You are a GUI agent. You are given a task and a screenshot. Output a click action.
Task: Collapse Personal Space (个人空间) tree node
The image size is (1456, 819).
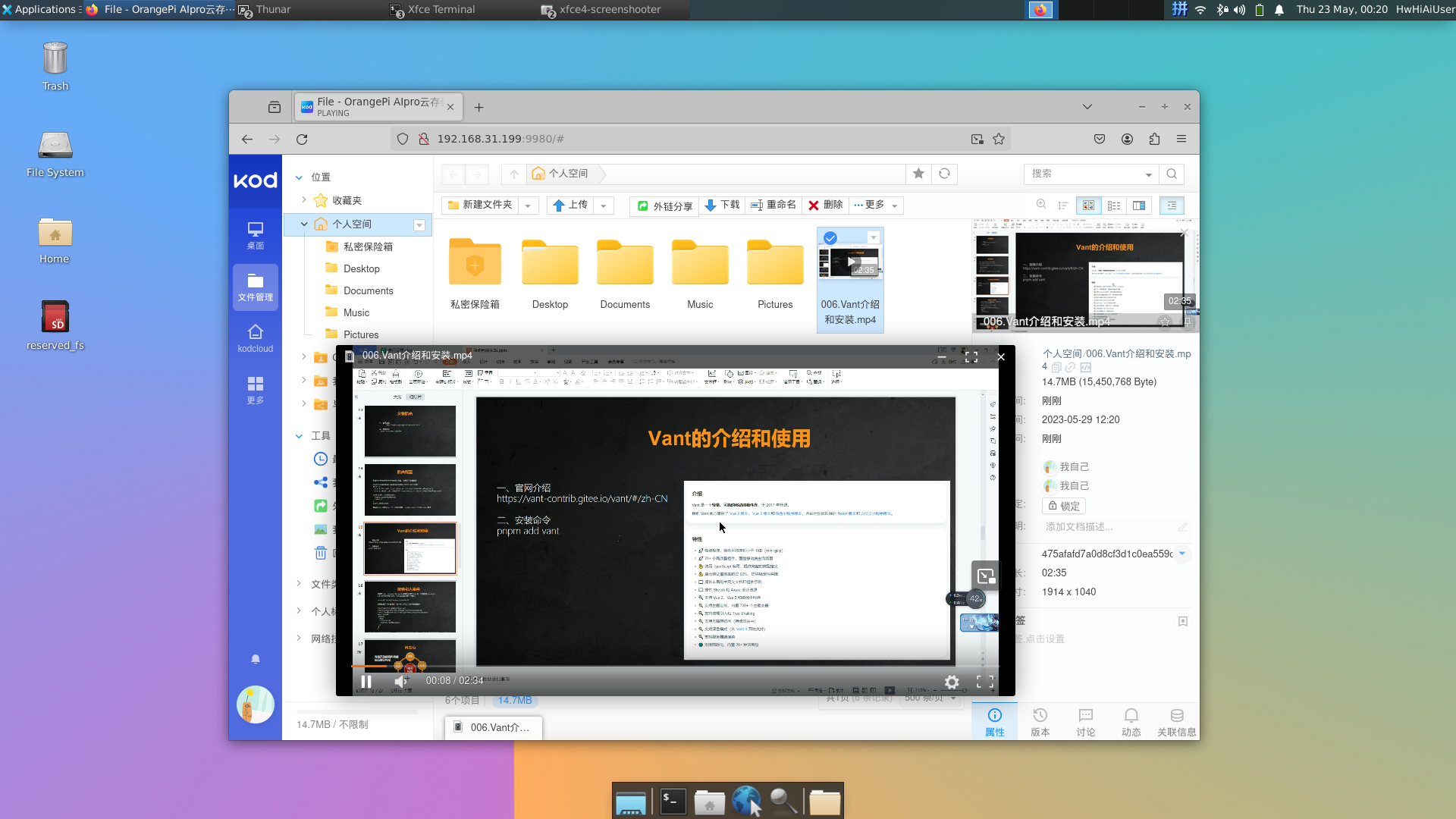click(304, 224)
